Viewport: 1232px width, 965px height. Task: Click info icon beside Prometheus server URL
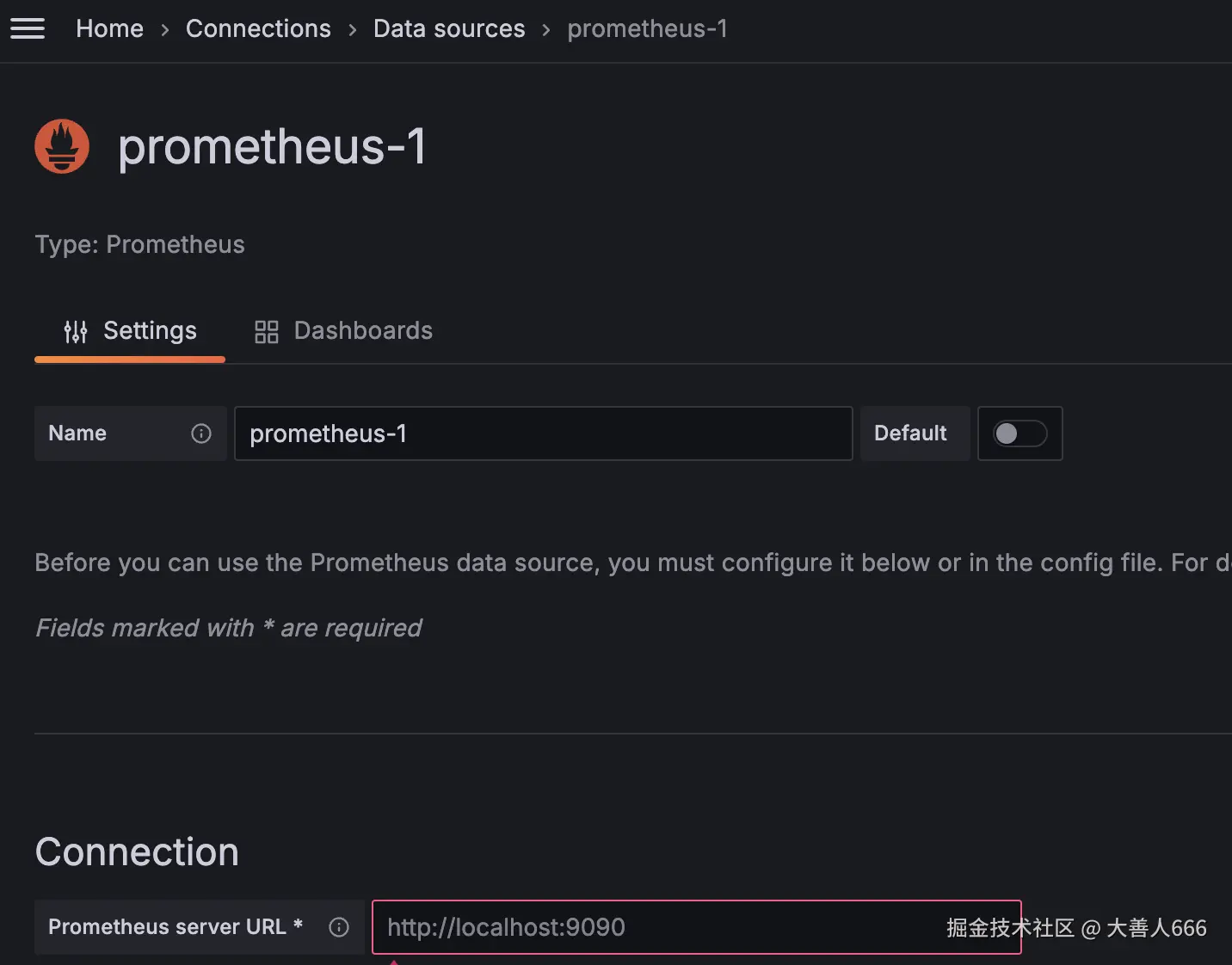339,927
